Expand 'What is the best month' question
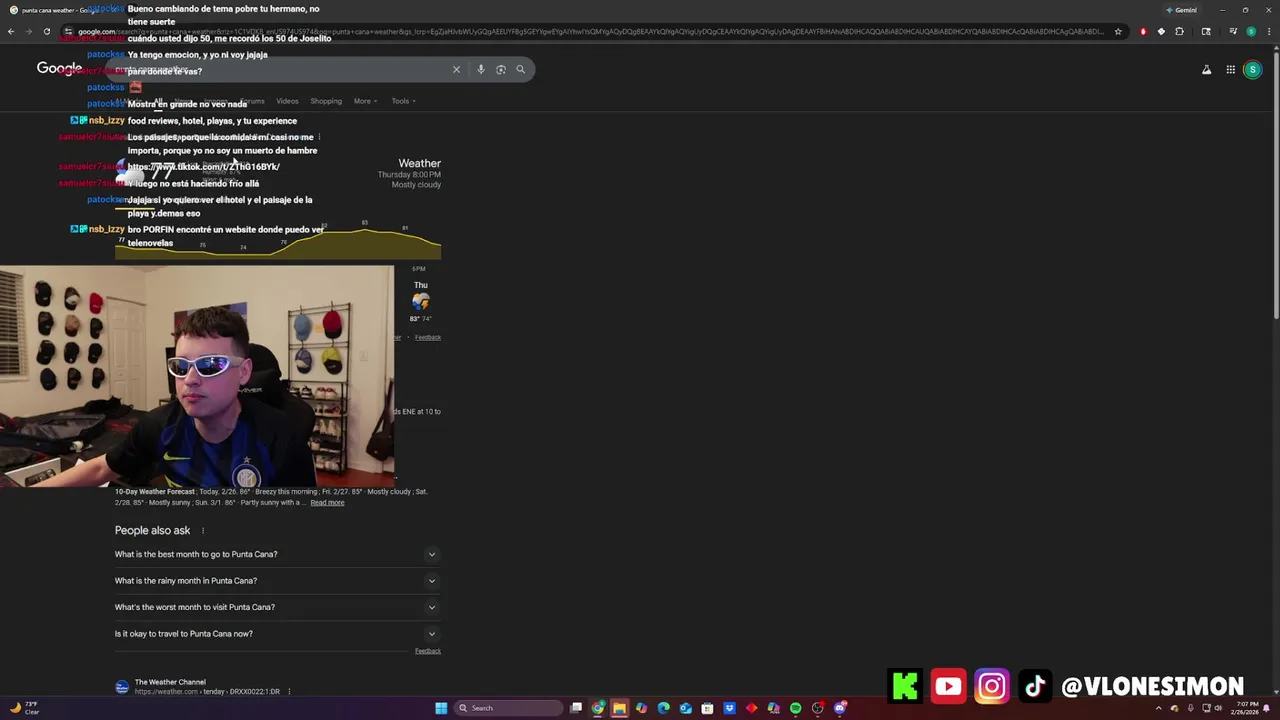Image resolution: width=1280 pixels, height=720 pixels. point(277,554)
